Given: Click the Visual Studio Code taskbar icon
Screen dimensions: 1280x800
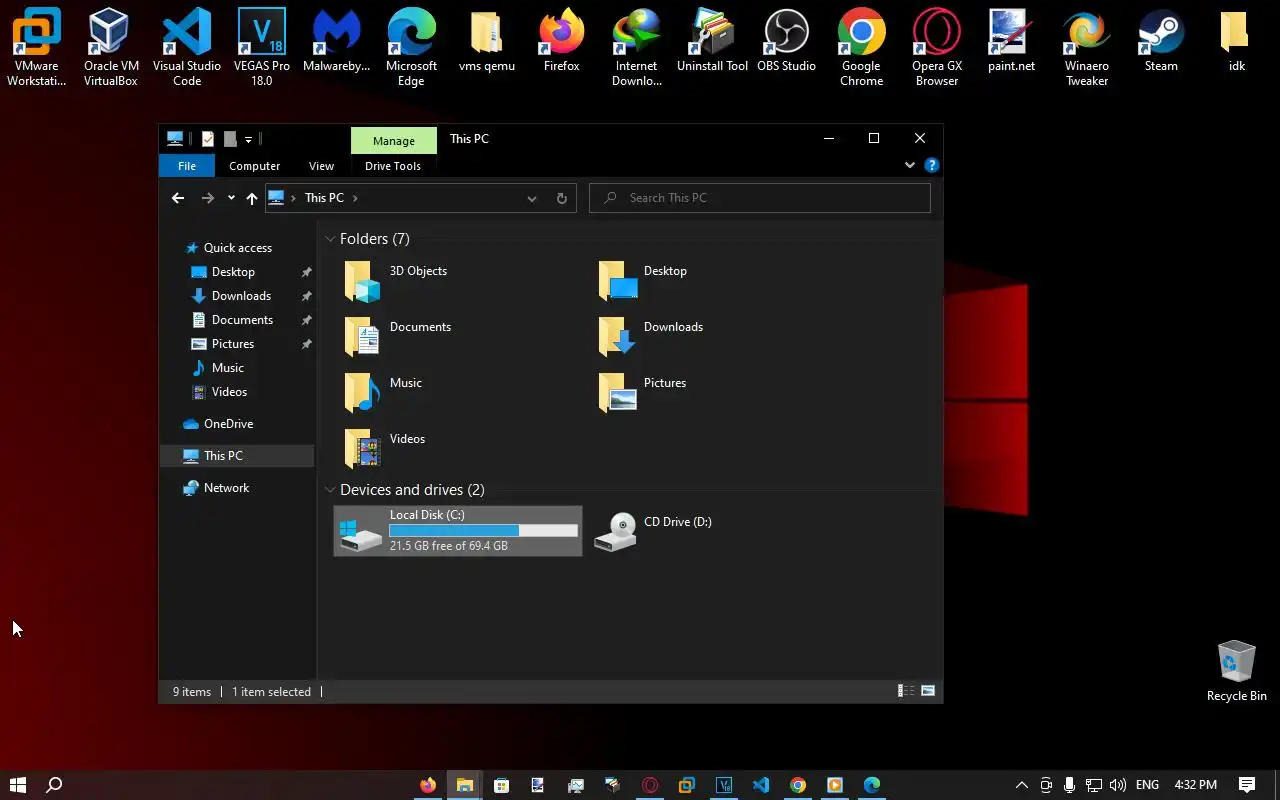Looking at the screenshot, I should tap(761, 785).
